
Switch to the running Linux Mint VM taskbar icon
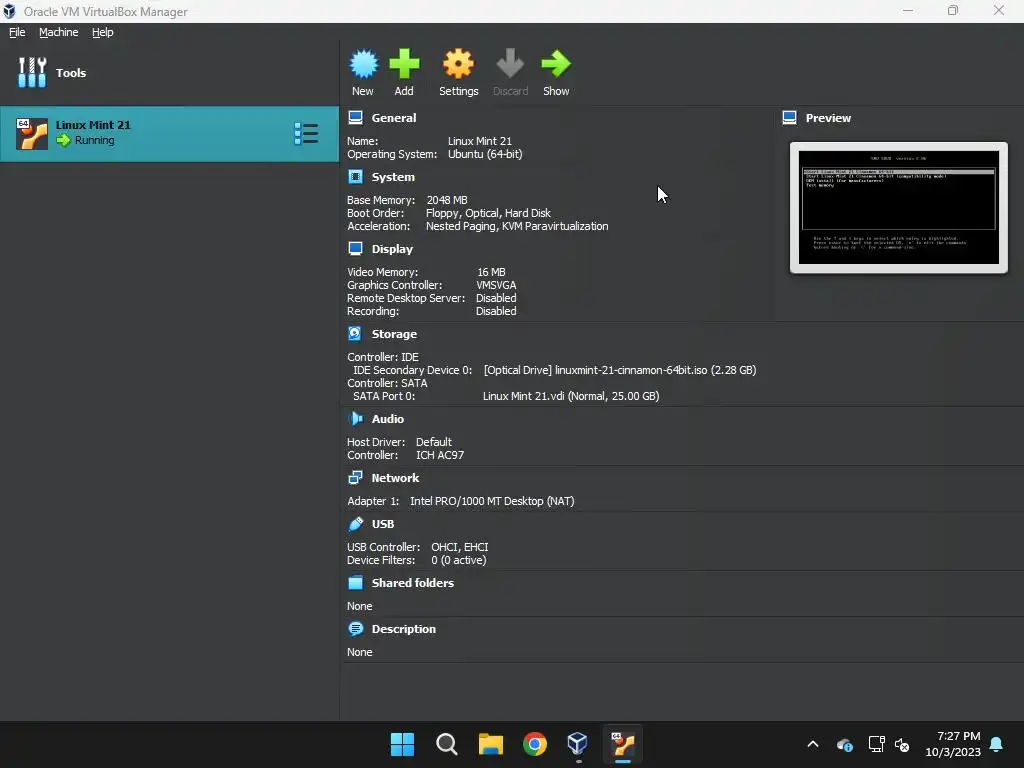click(622, 744)
